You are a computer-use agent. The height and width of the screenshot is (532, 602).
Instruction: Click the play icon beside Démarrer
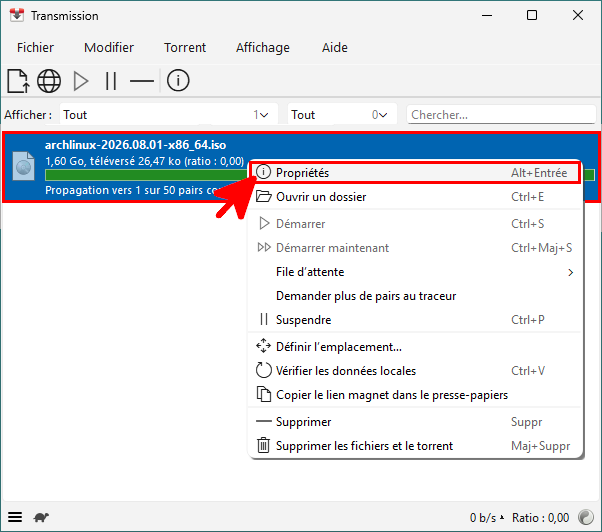click(x=264, y=223)
